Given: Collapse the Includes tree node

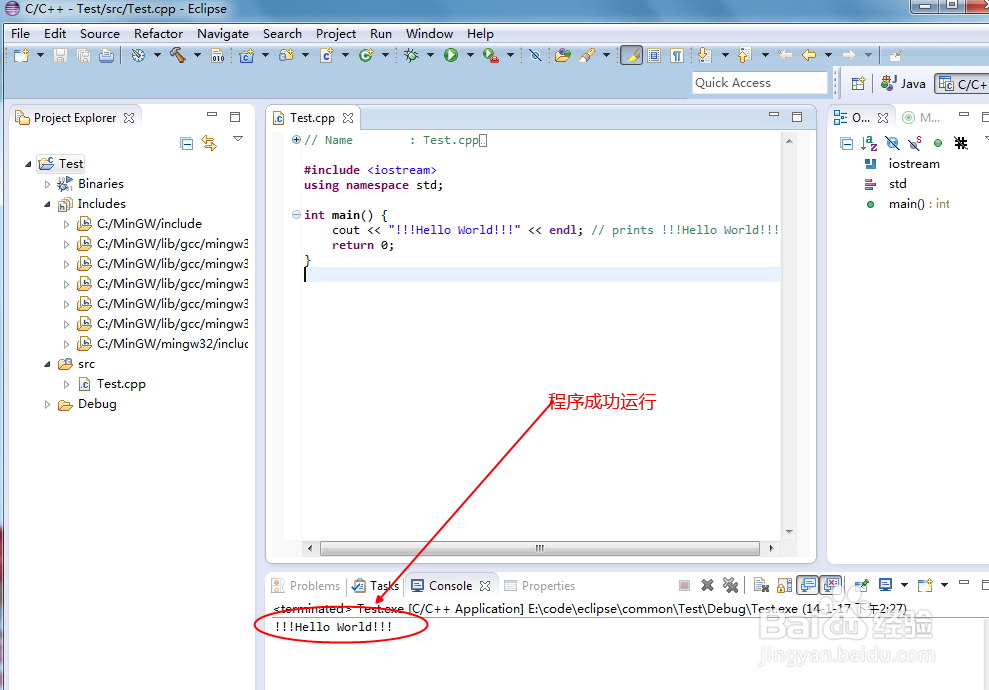Looking at the screenshot, I should [x=47, y=204].
